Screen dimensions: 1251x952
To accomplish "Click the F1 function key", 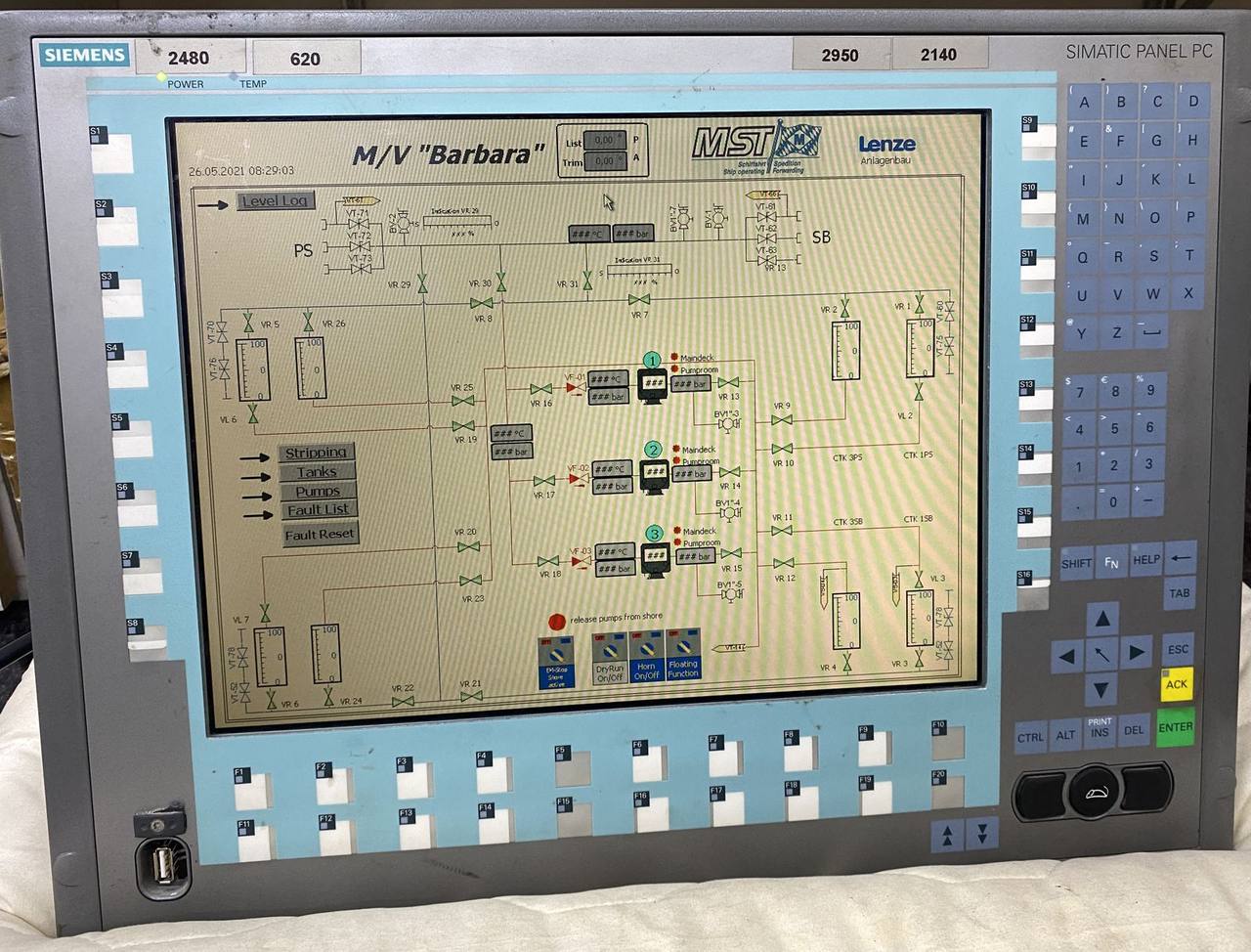I will [x=251, y=789].
